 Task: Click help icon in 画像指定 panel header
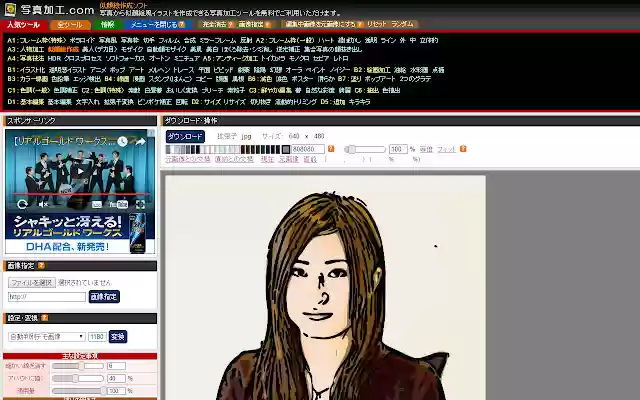pos(41,266)
